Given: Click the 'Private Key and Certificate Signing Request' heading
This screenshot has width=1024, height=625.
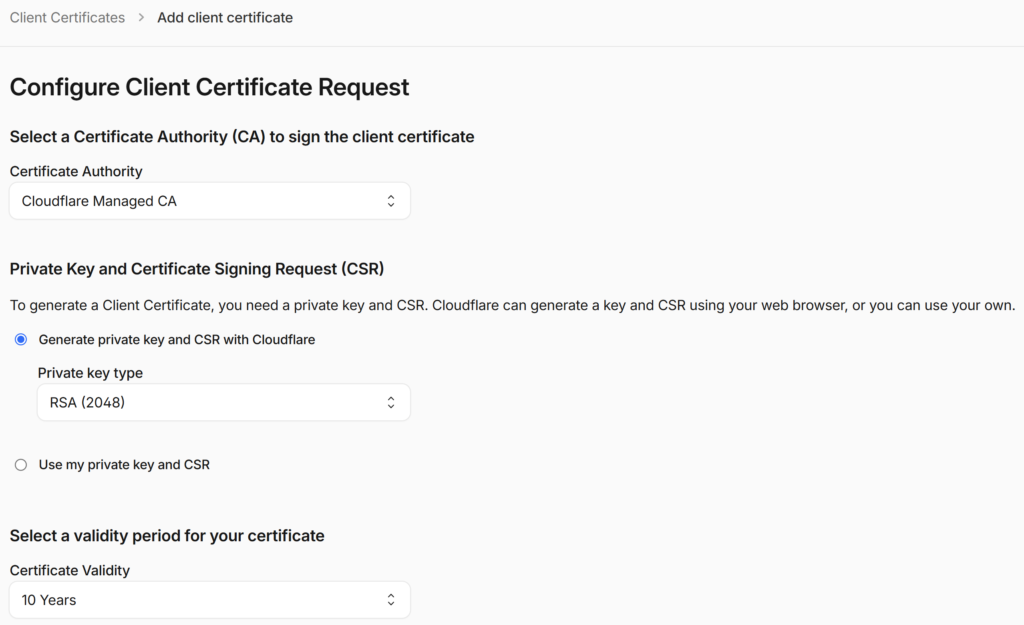Looking at the screenshot, I should coord(197,268).
